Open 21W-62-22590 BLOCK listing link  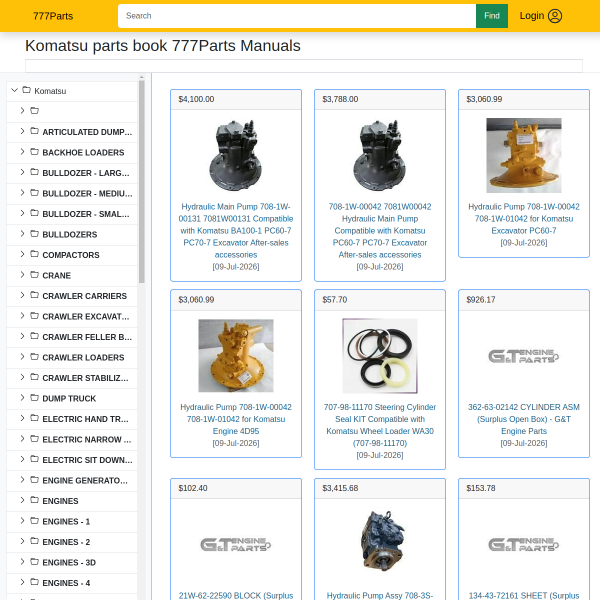point(236,595)
